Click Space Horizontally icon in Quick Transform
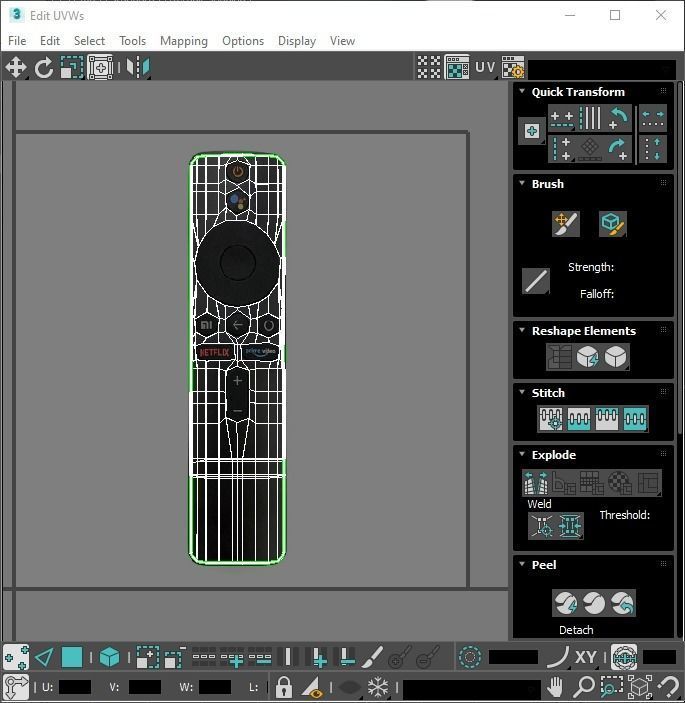This screenshot has height=703, width=685. (x=653, y=119)
